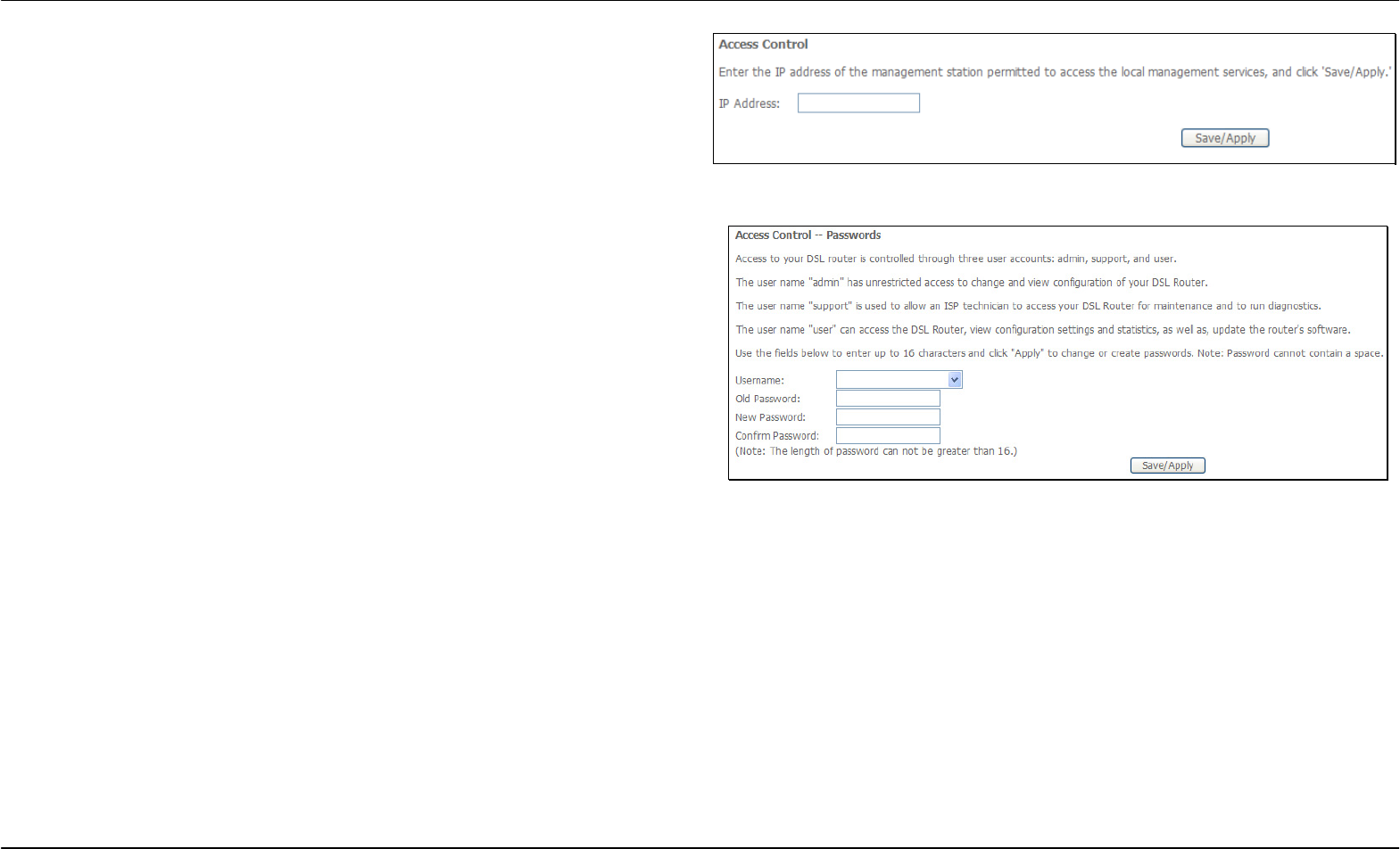This screenshot has height=849, width=1400.
Task: Click Save/Apply in the Passwords panel
Action: (x=1168, y=466)
